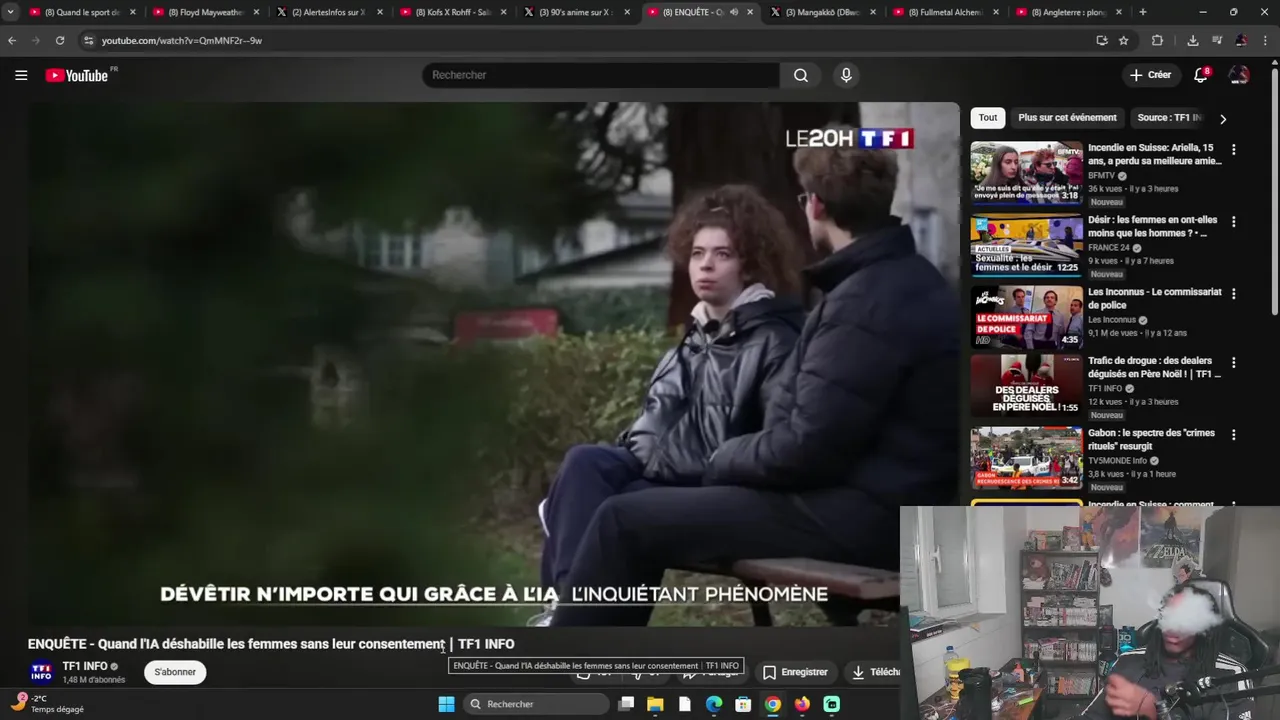Open the TF1 INFO channel avatar

click(41, 672)
